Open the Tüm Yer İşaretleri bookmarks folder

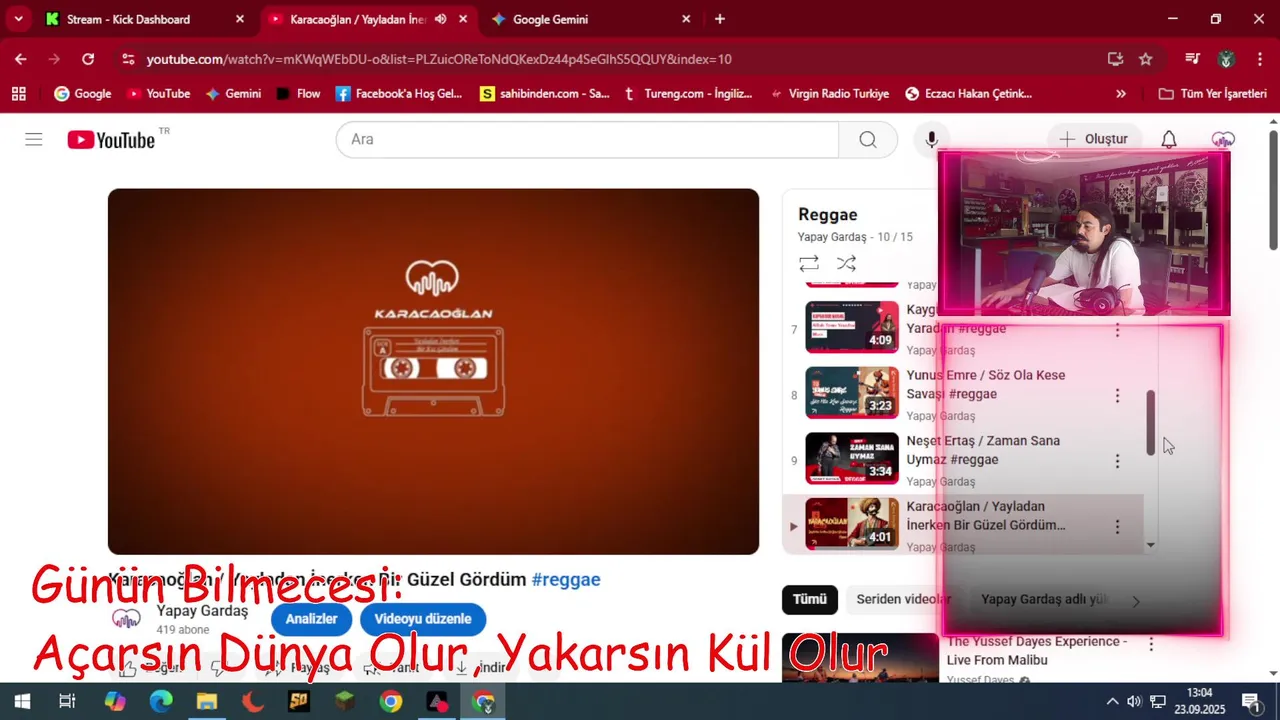(1212, 94)
